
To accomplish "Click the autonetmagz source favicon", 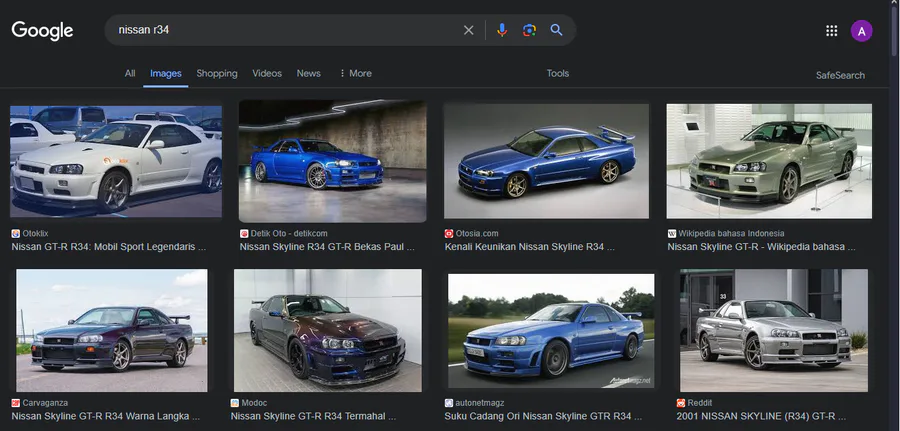I will pyautogui.click(x=449, y=403).
